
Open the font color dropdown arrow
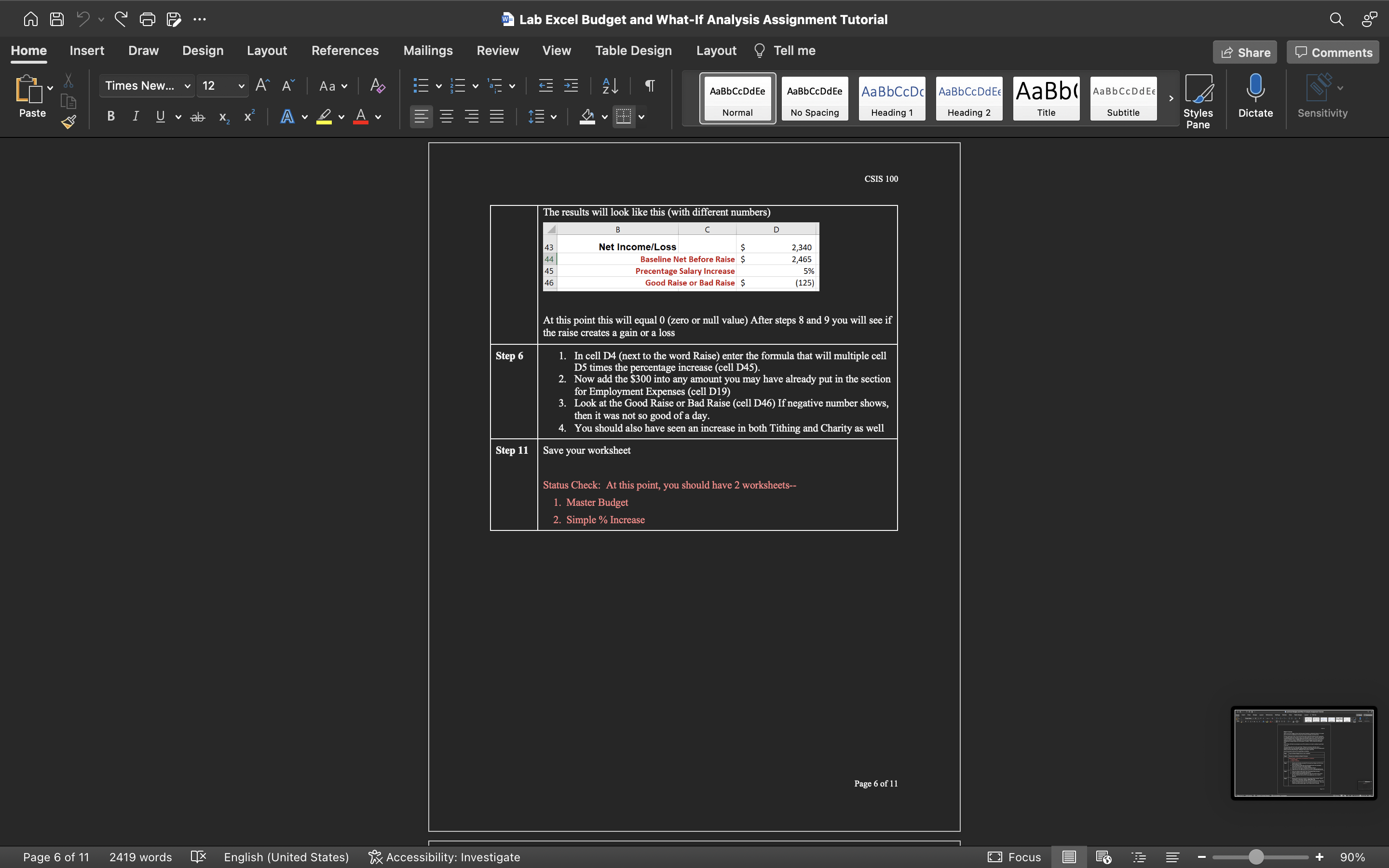point(378,117)
